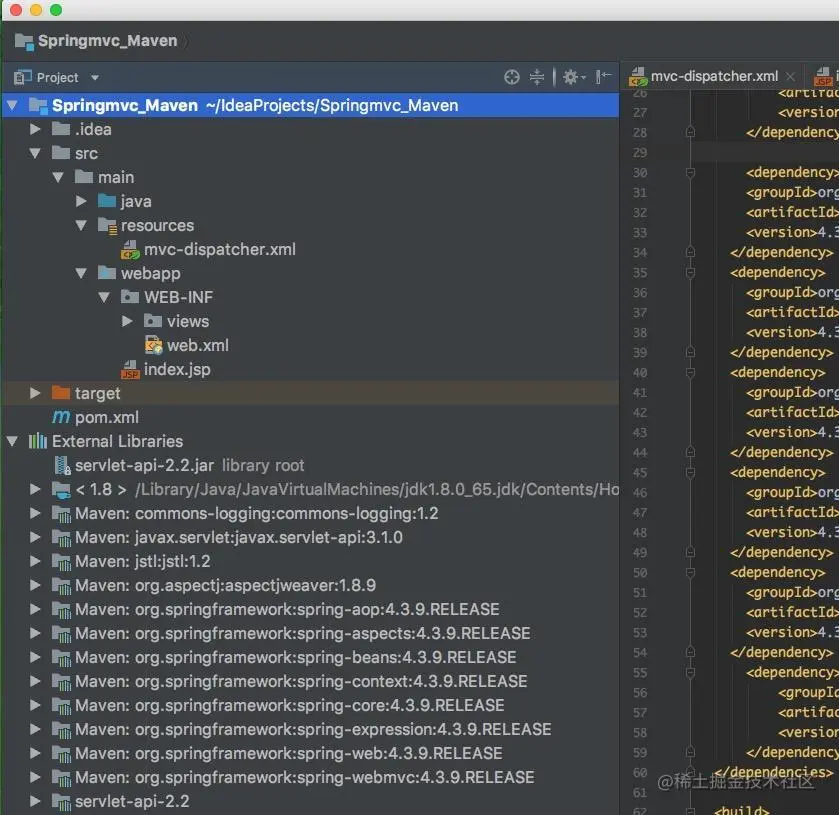
Task: Select Maven spring-aop:4.3.9.RELEASE entry
Action: coord(287,610)
